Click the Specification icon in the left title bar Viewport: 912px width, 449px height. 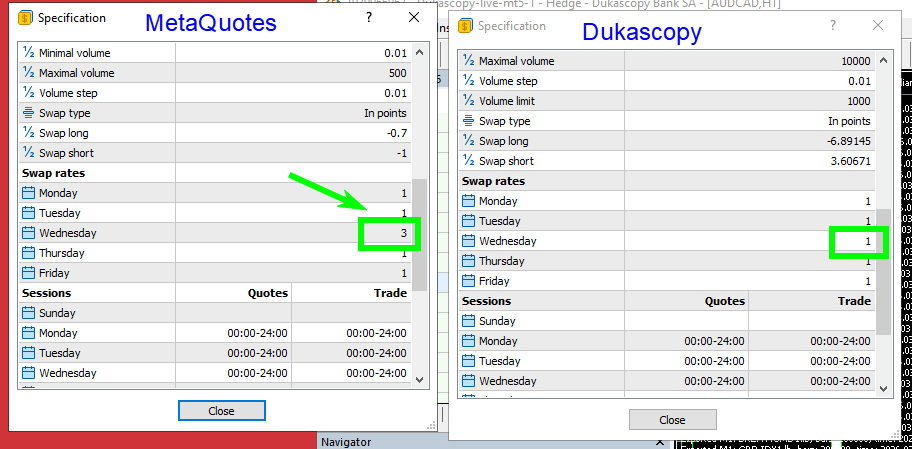point(24,17)
